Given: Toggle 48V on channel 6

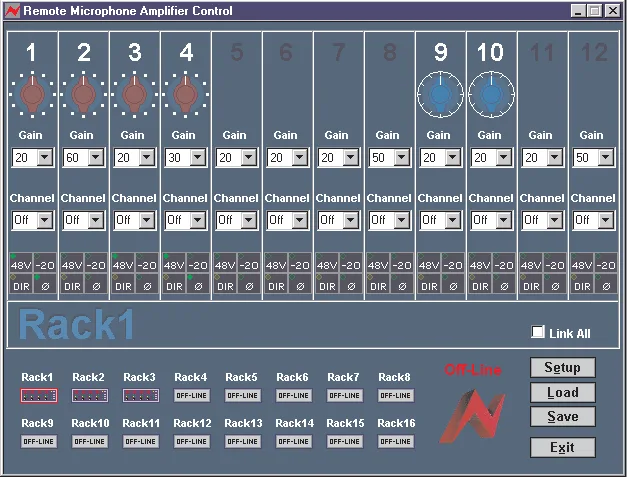Looking at the screenshot, I should [x=276, y=262].
